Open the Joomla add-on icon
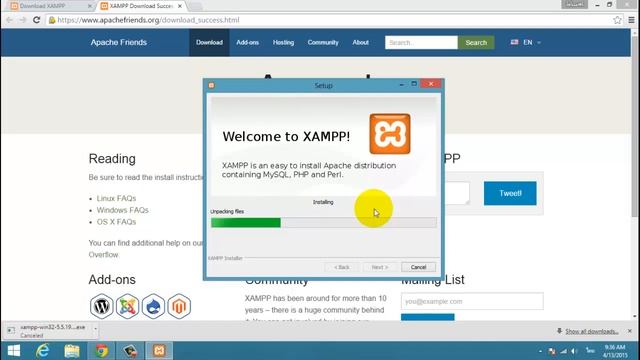 point(127,306)
